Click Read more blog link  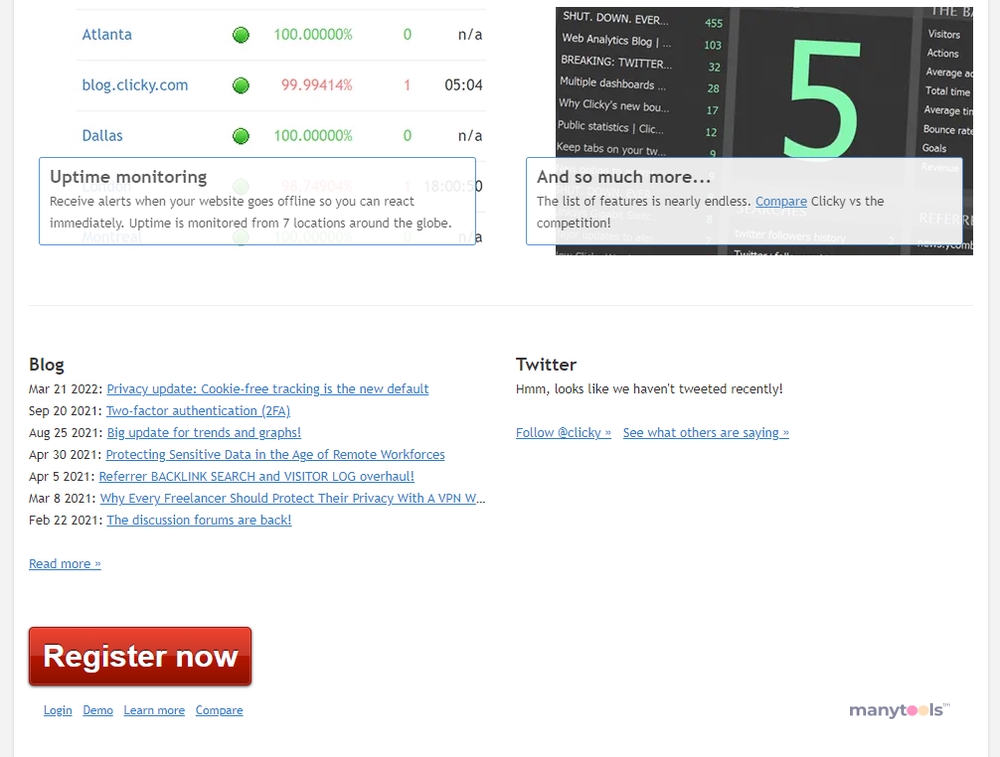[x=64, y=564]
